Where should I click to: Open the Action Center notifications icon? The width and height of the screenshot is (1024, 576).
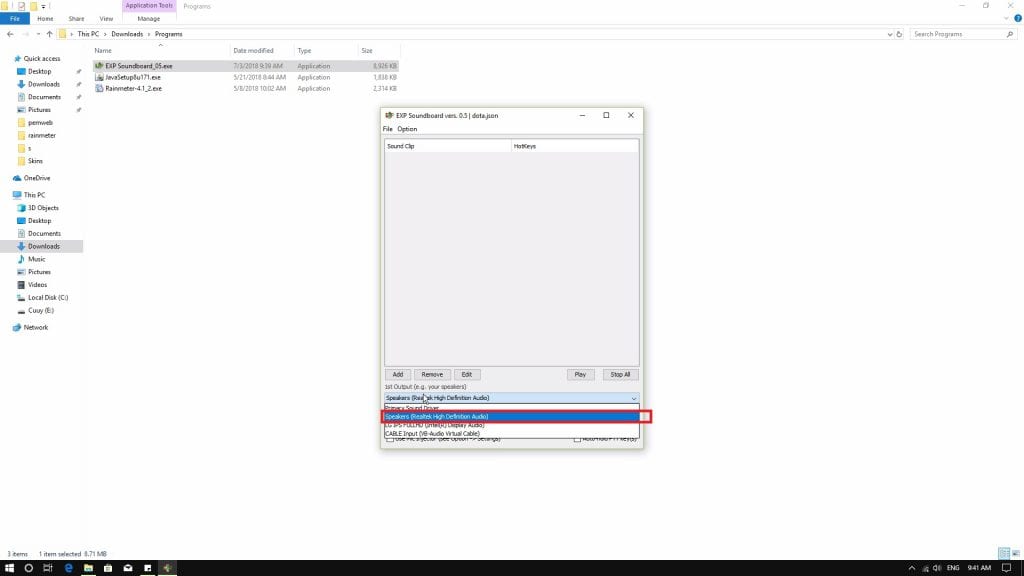[1006, 568]
